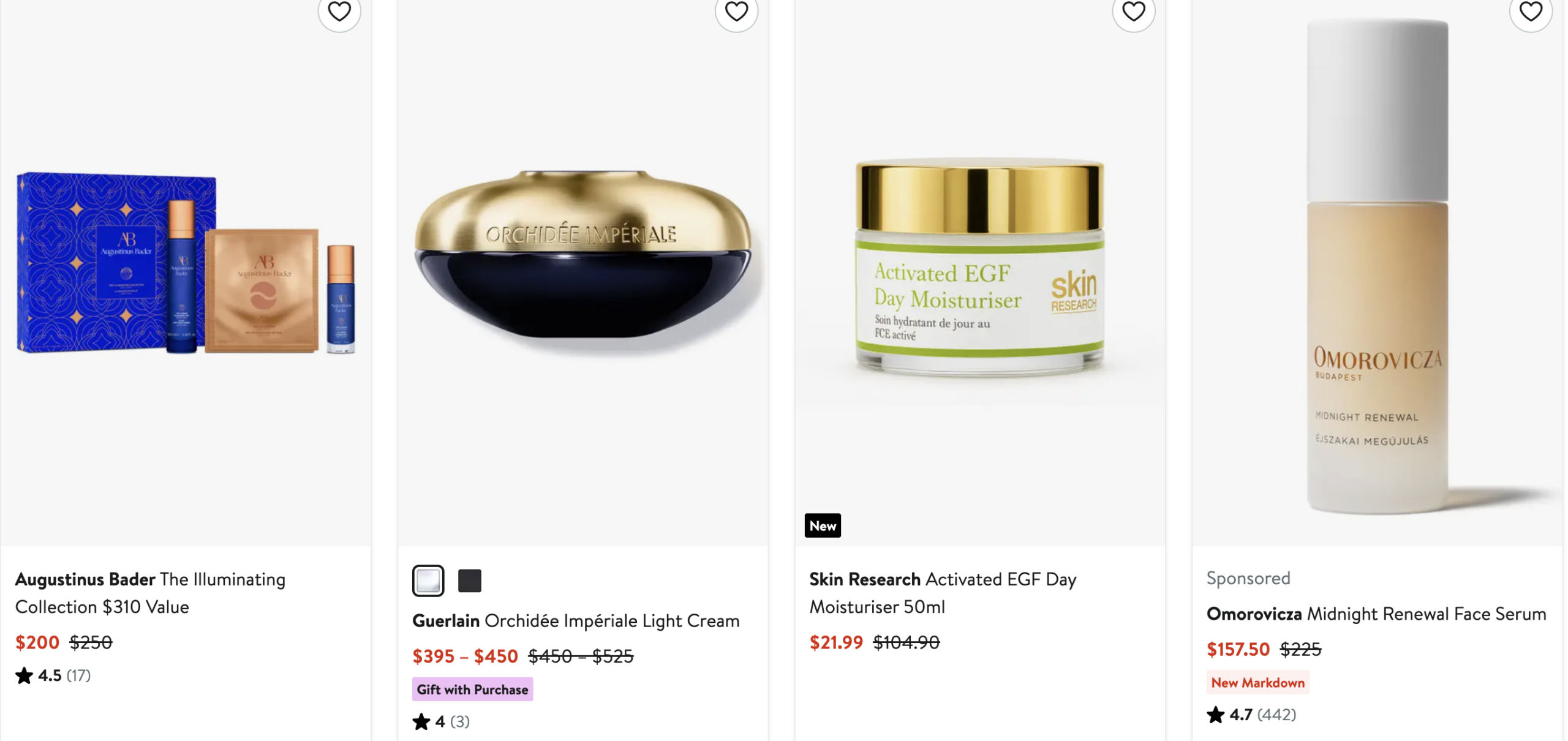Click the New Markdown label
Image resolution: width=1568 pixels, height=741 pixels.
(x=1258, y=682)
